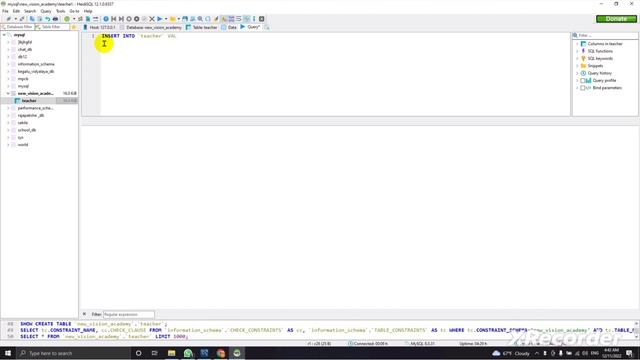Go to first row toolbar icon
This screenshot has height=360, width=640.
pos(113,19)
